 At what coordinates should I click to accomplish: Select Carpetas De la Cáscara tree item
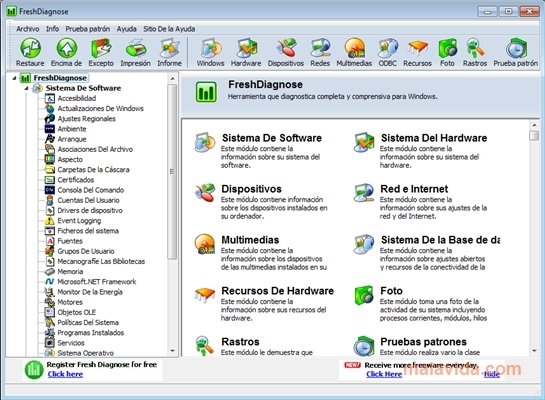(93, 170)
